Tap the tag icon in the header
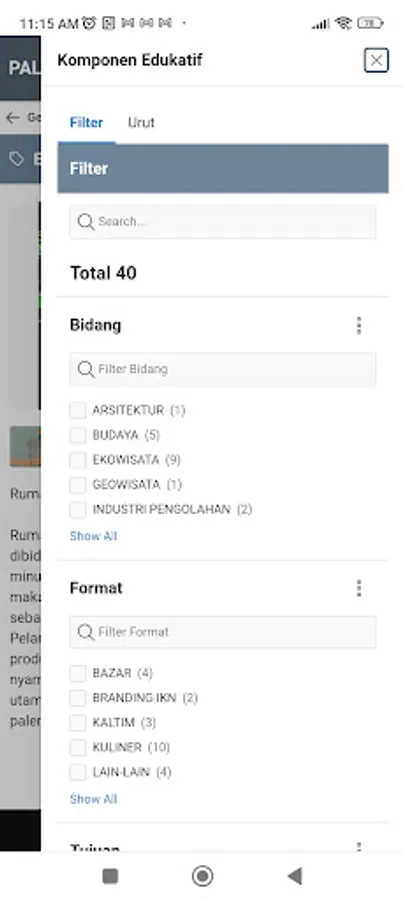The image size is (404, 900). (x=16, y=159)
